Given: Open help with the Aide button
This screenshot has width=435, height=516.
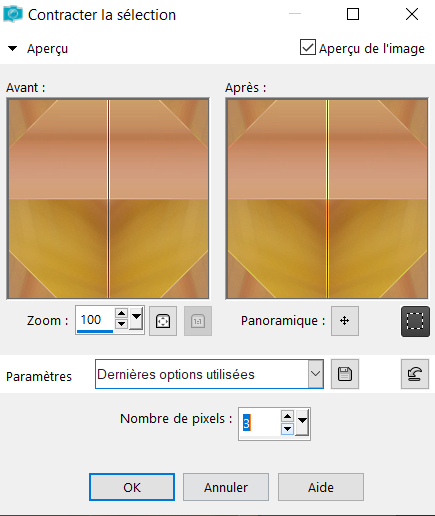Looking at the screenshot, I should pyautogui.click(x=321, y=487).
